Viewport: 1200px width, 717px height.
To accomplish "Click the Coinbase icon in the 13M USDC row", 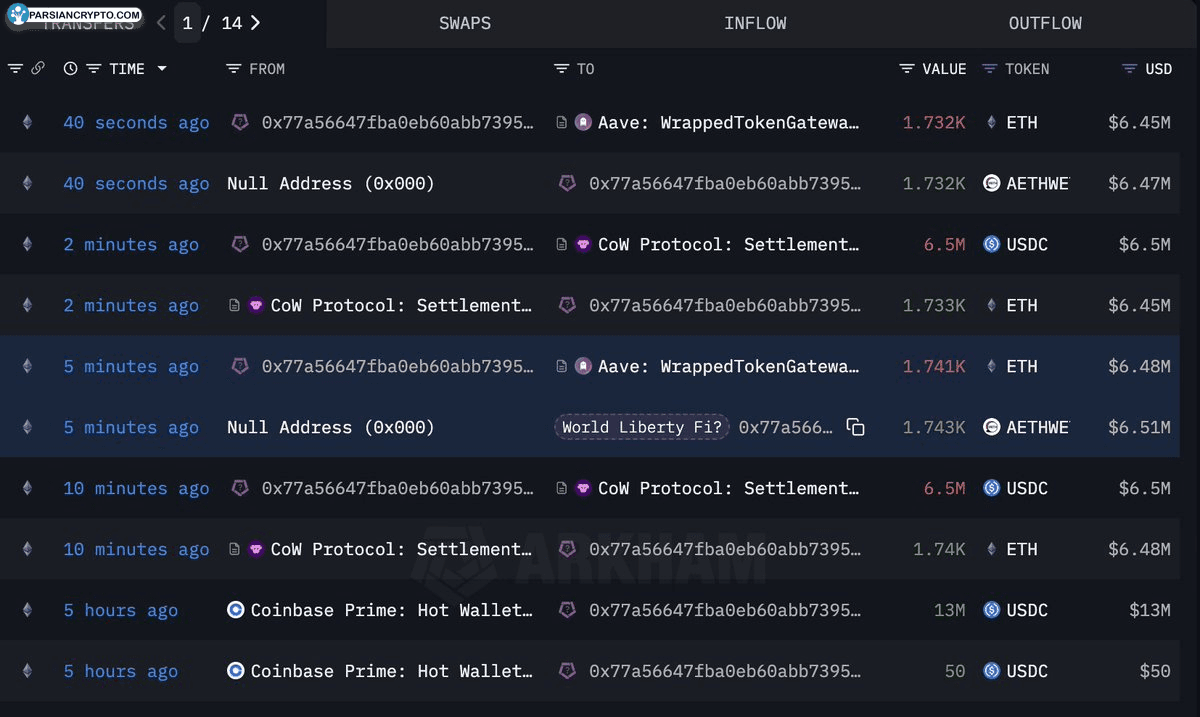I will click(x=236, y=610).
